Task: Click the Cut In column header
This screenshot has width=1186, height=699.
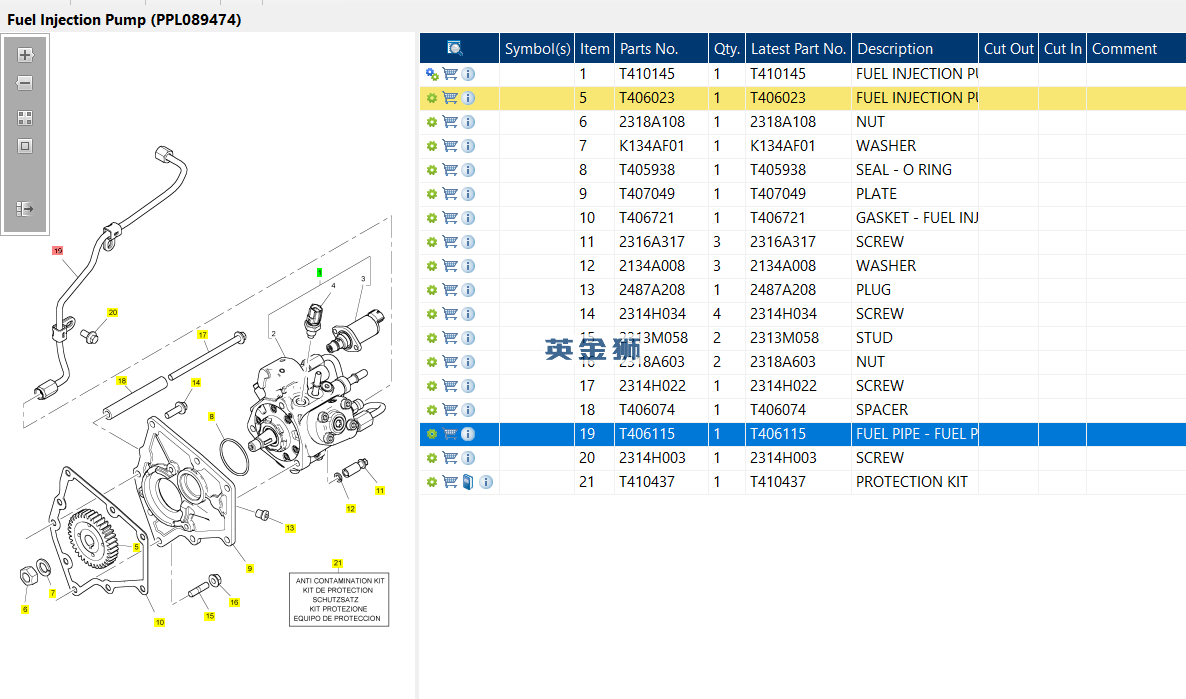Action: (1063, 48)
